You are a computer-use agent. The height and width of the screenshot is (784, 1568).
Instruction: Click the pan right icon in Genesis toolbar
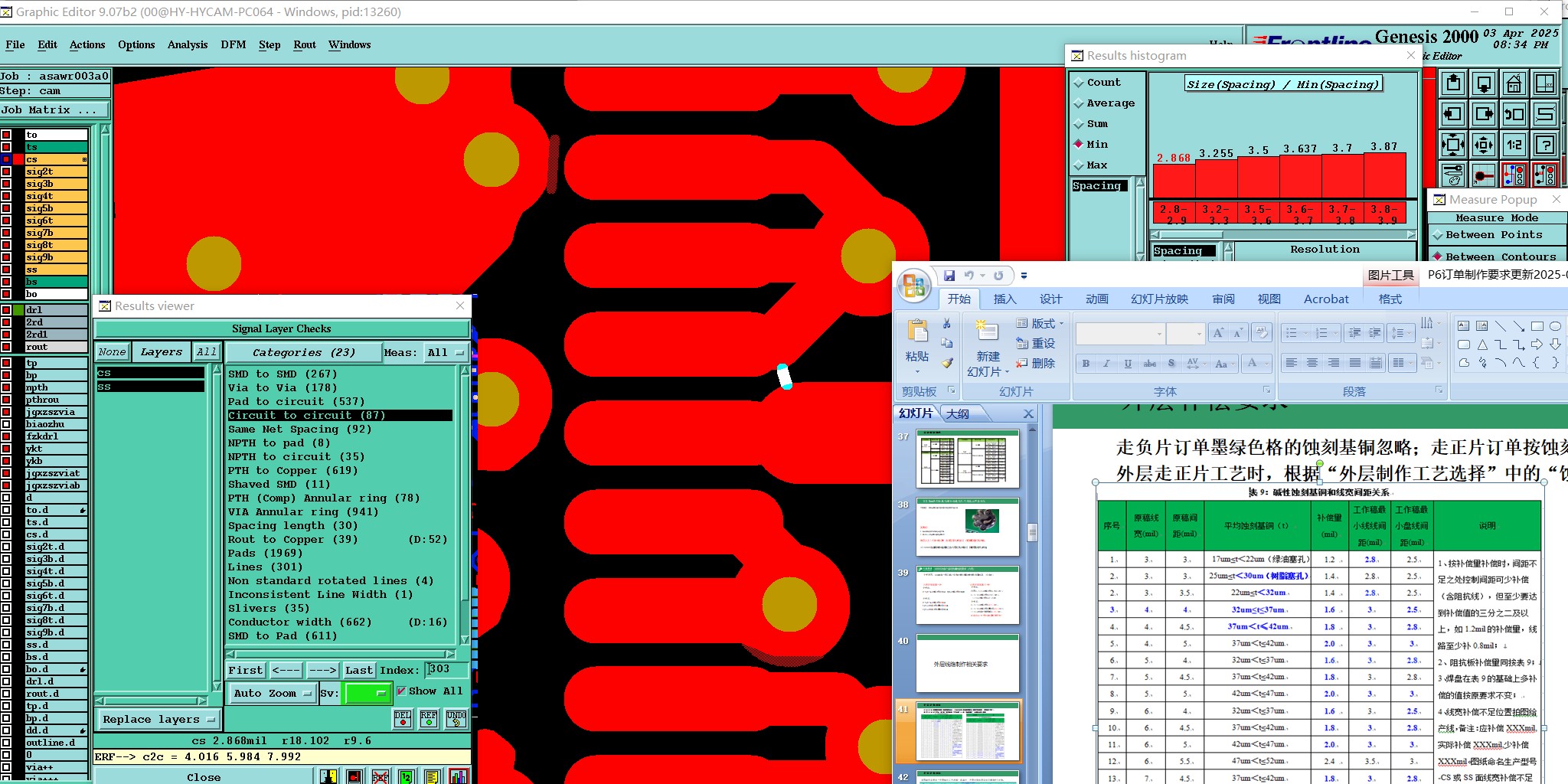click(x=1483, y=114)
